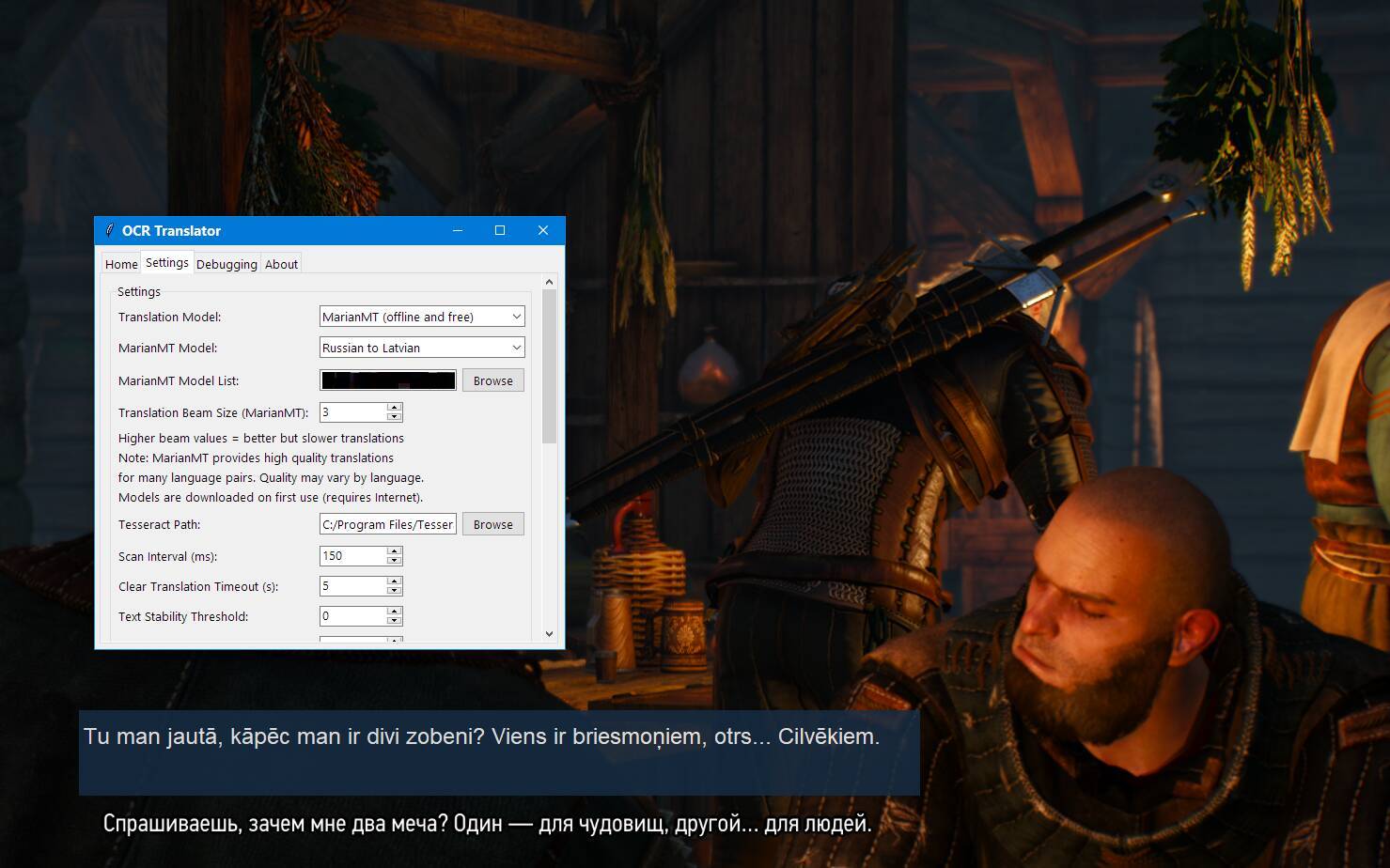Browse for the MarianMT Model List file

coord(492,380)
